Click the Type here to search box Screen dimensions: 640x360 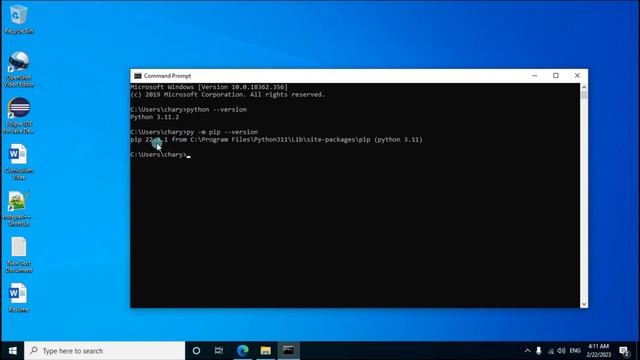click(104, 351)
